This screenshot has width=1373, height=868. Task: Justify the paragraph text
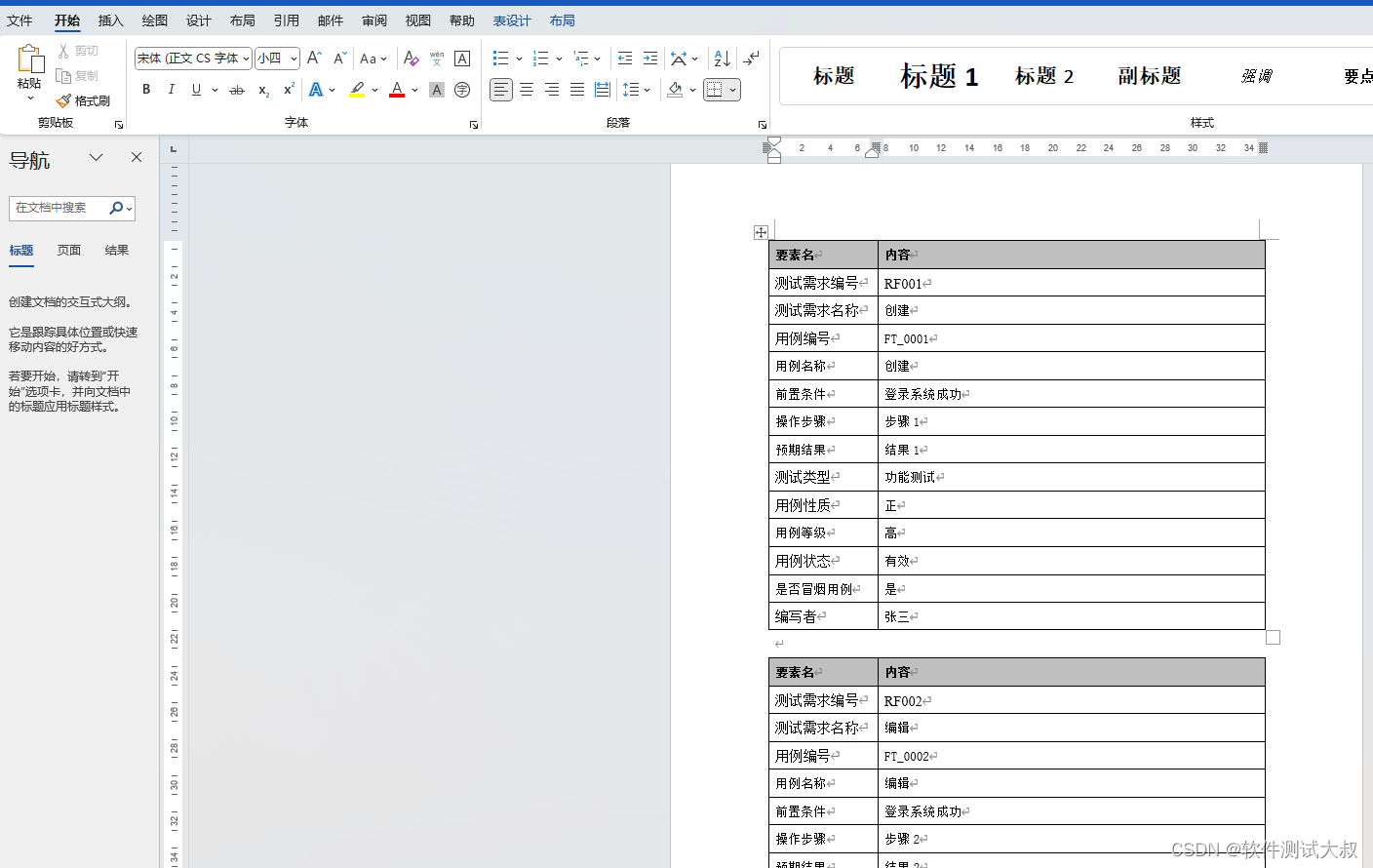pos(577,90)
